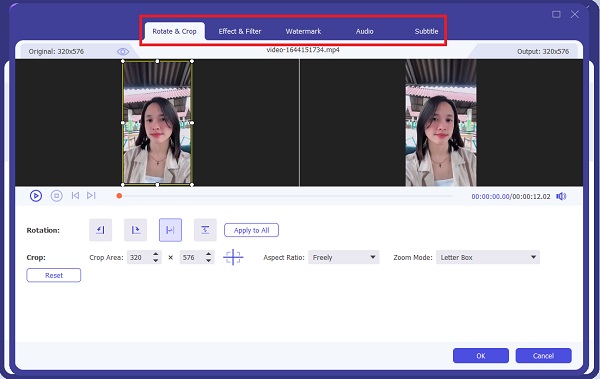
Task: Click file name video-1644151734.mp4
Action: pos(303,50)
